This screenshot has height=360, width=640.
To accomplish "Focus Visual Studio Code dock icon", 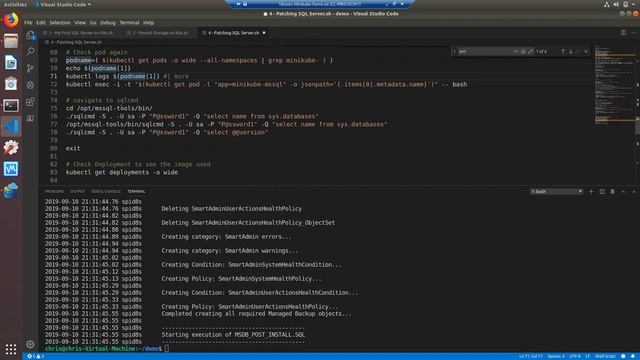I will pyautogui.click(x=11, y=127).
